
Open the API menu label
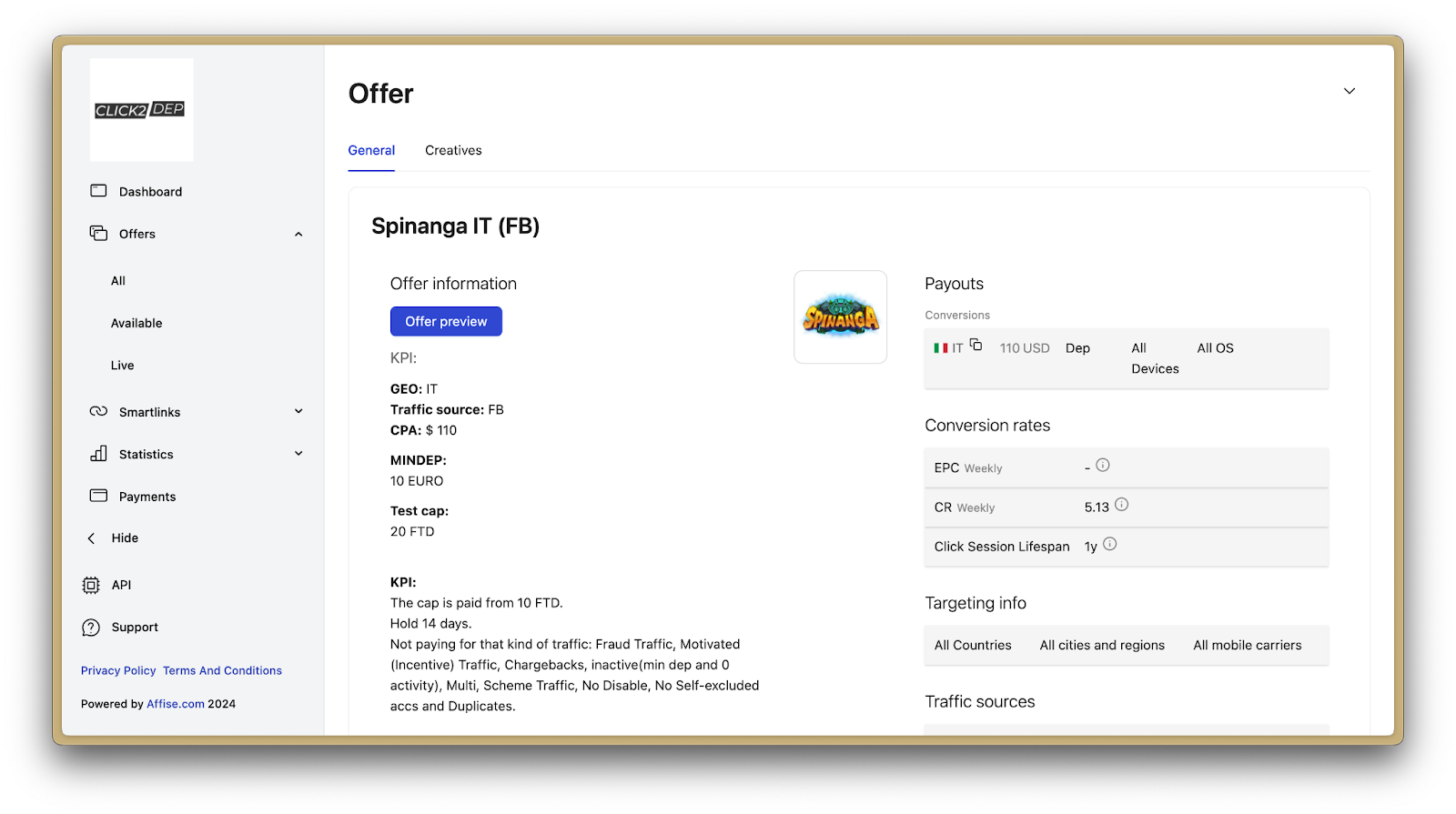click(121, 585)
